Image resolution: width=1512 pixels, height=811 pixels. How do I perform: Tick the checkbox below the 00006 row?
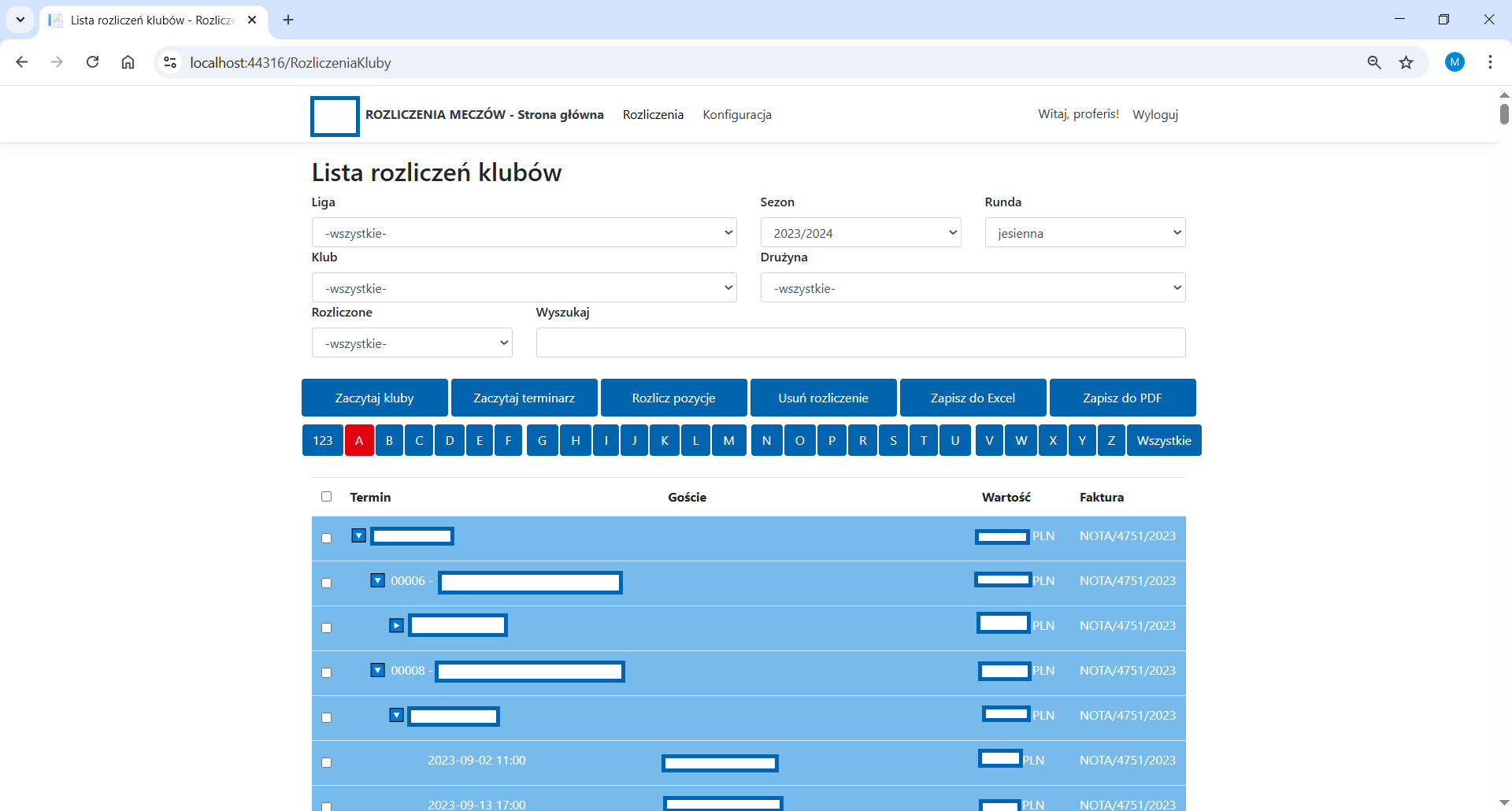326,628
